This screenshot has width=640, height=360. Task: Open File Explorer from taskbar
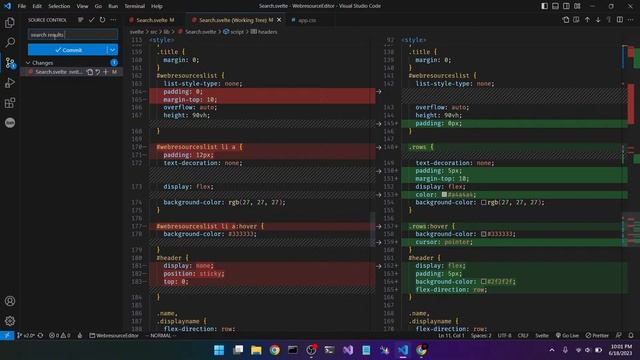click(x=256, y=350)
